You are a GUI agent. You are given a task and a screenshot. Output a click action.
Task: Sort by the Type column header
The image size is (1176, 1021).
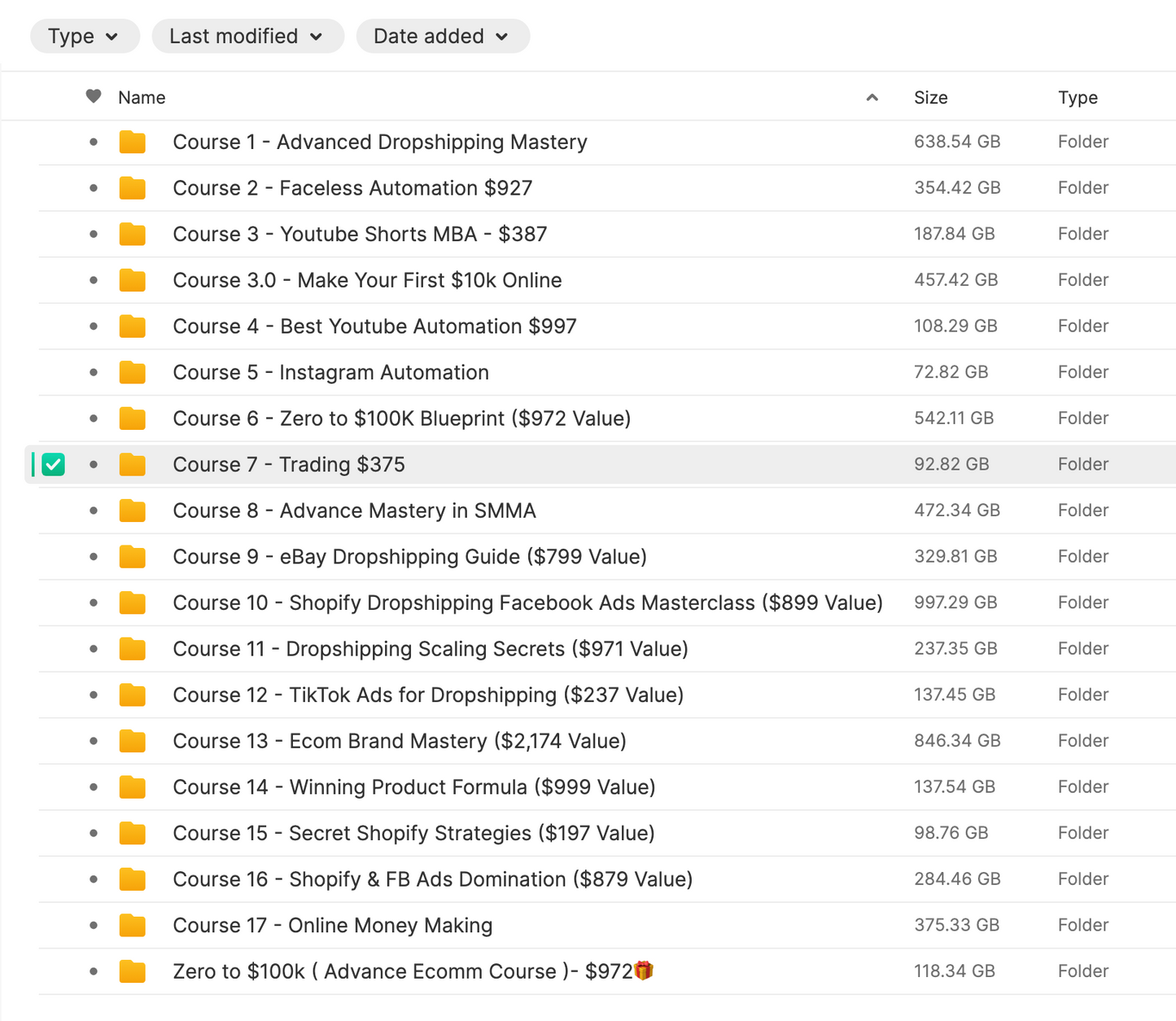1077,98
